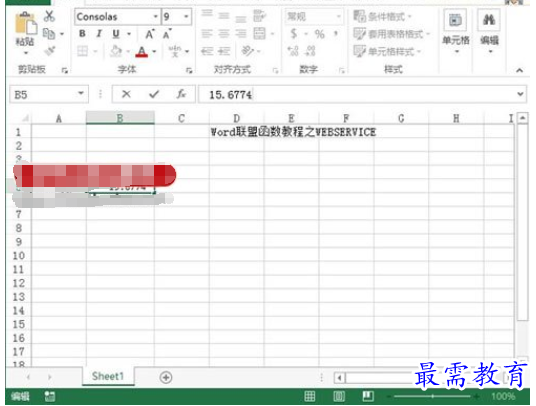This screenshot has width=536, height=406.
Task: Click the Decrease Indent icon
Action: click(x=207, y=51)
